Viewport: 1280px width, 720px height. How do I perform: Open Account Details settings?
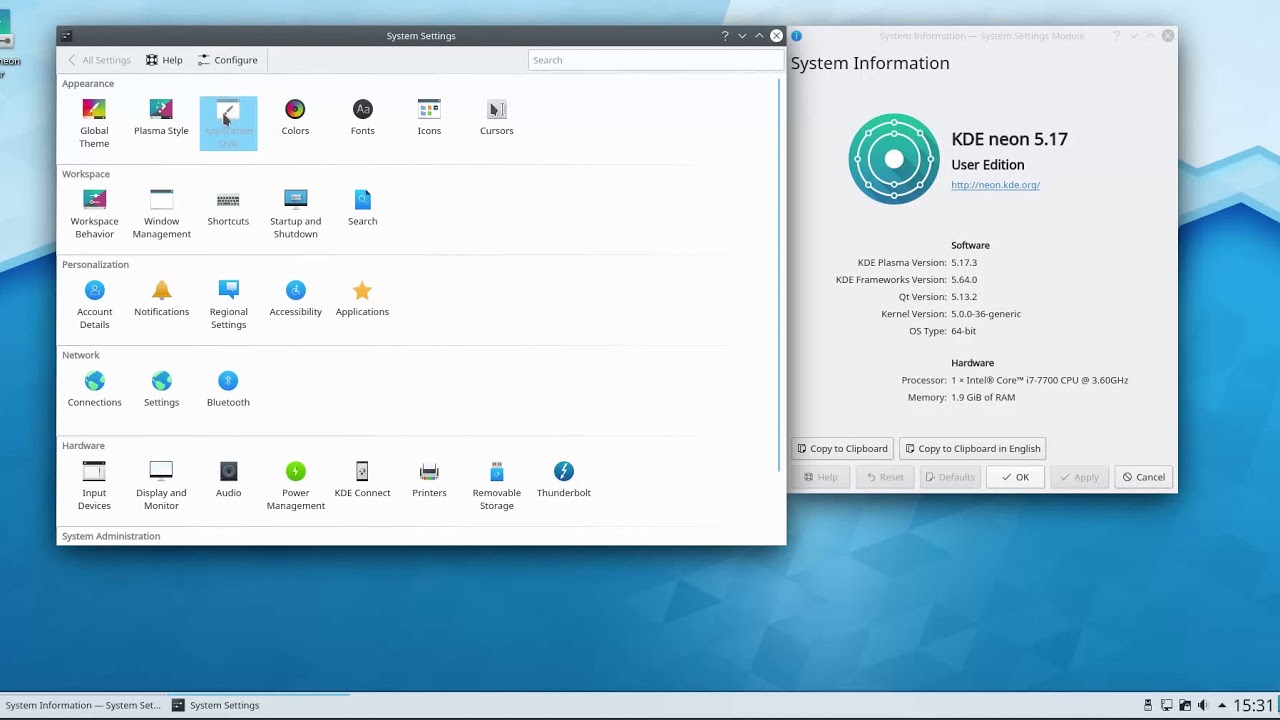(x=94, y=305)
